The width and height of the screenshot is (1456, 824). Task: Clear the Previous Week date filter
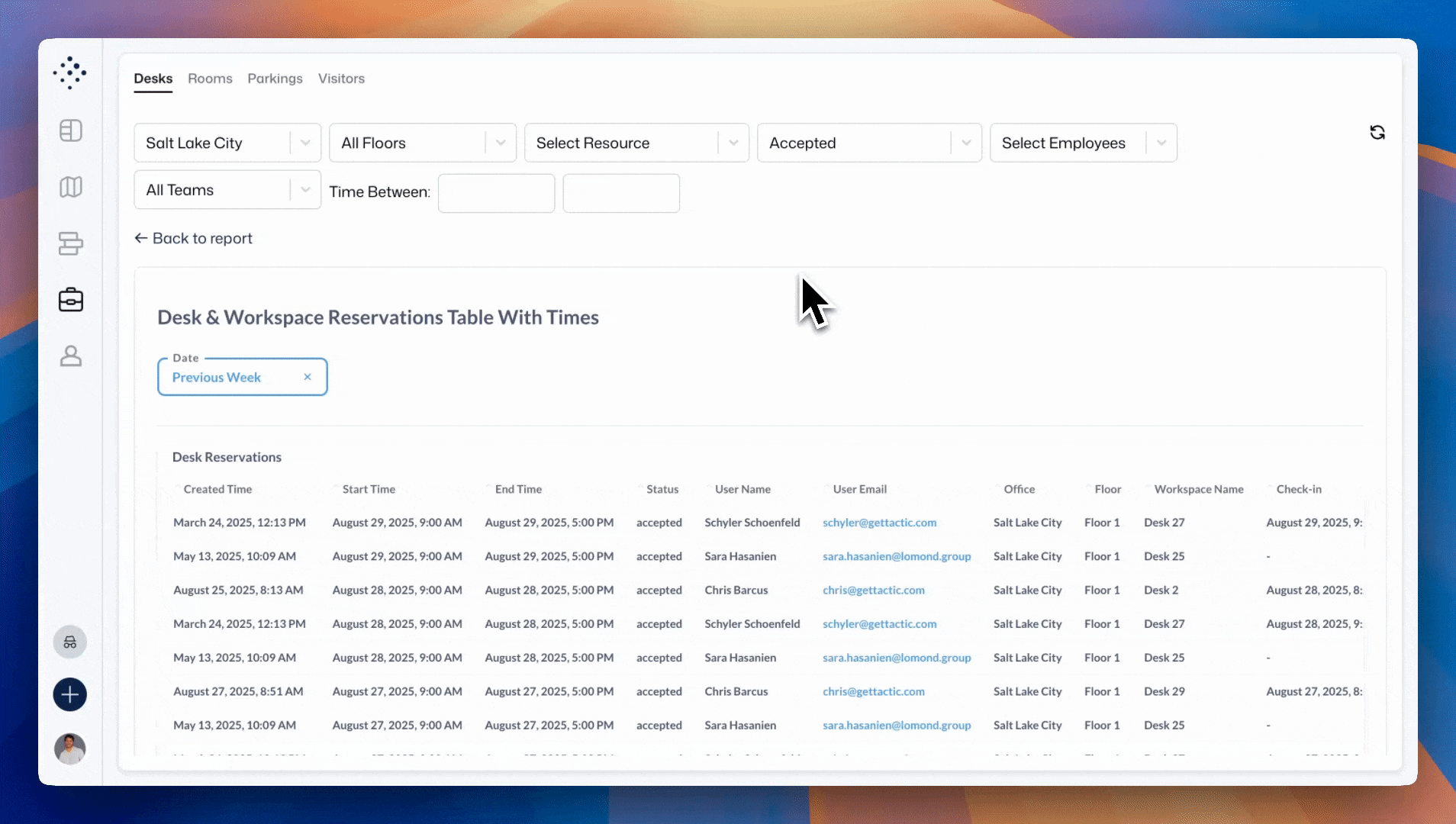pyautogui.click(x=308, y=377)
